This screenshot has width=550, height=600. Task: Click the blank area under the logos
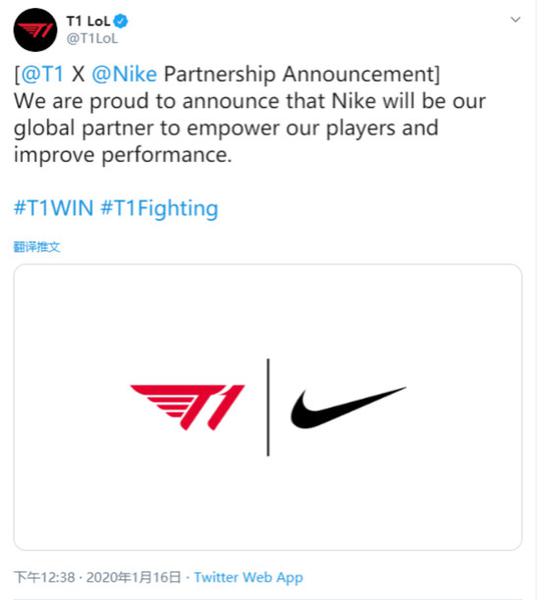268,501
